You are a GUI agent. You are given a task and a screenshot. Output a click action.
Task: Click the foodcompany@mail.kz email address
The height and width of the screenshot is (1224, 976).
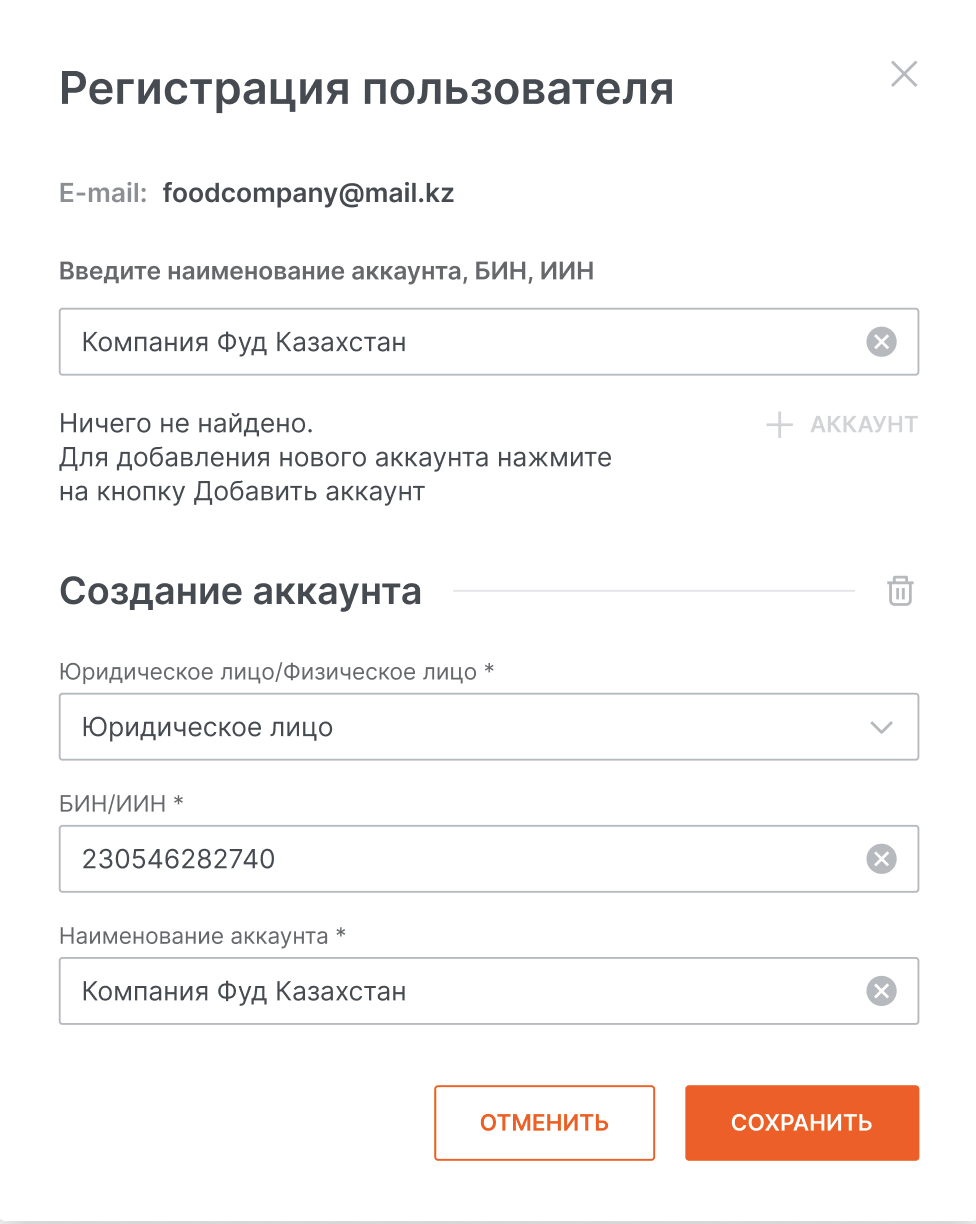tap(308, 192)
